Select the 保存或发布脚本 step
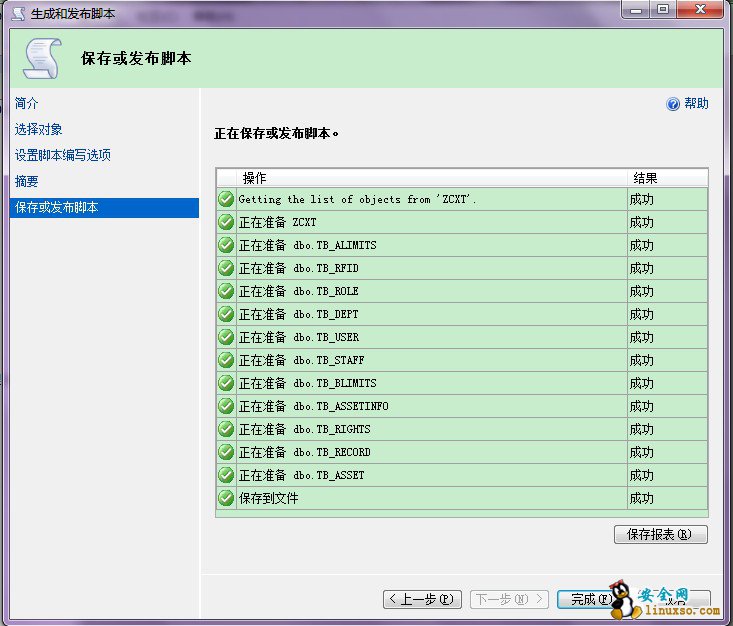Viewport: 733px width, 626px height. tap(57, 208)
